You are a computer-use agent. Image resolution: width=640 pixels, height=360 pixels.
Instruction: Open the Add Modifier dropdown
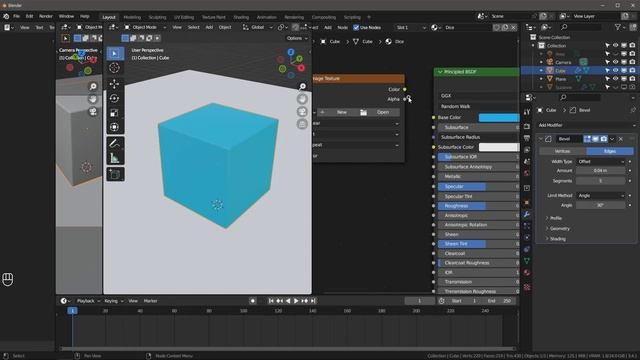click(586, 125)
